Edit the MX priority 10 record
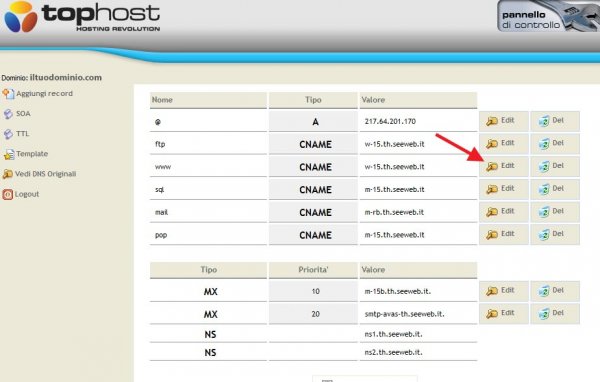This screenshot has height=382, width=600. [x=504, y=291]
